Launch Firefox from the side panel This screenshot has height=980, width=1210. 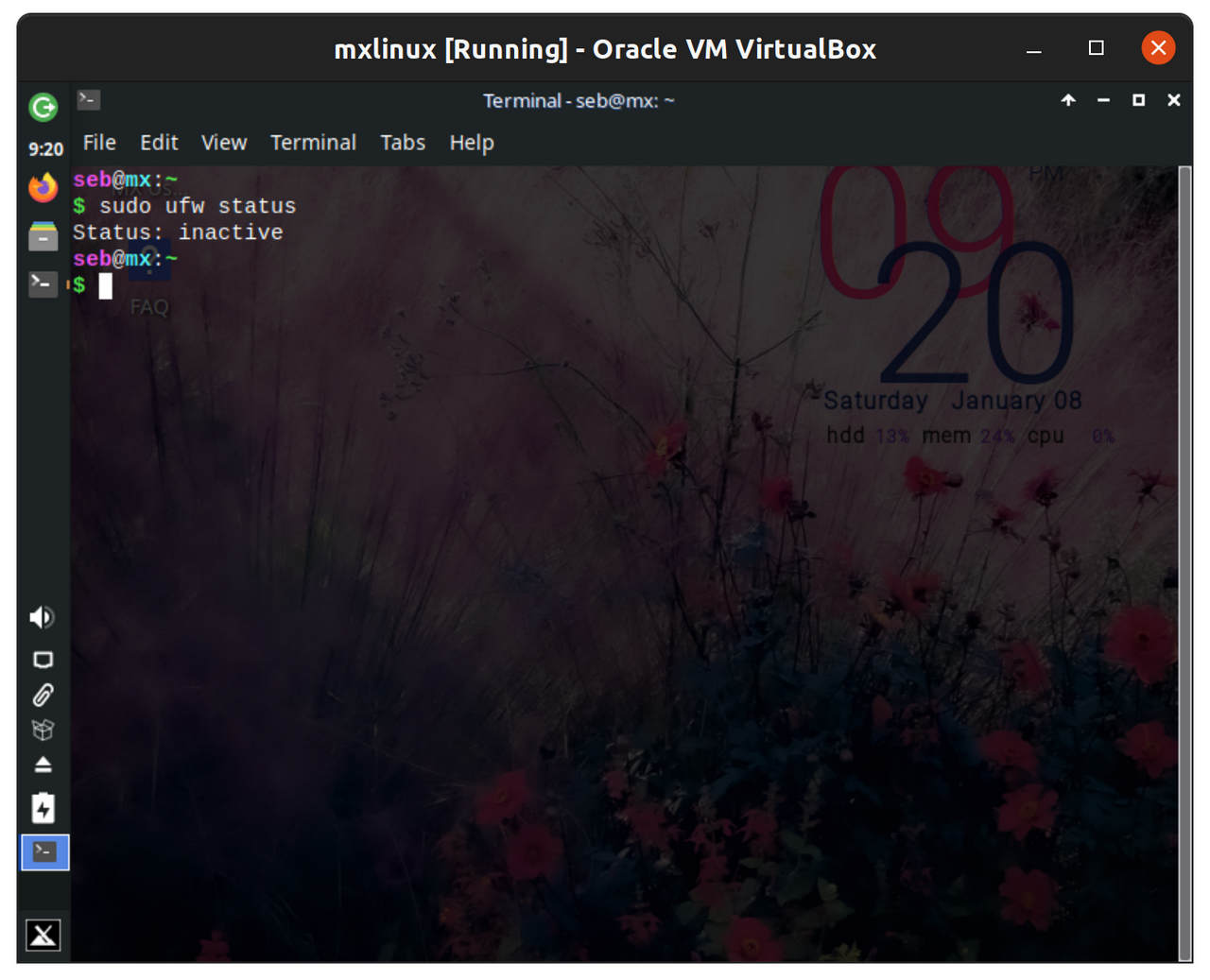[x=43, y=188]
